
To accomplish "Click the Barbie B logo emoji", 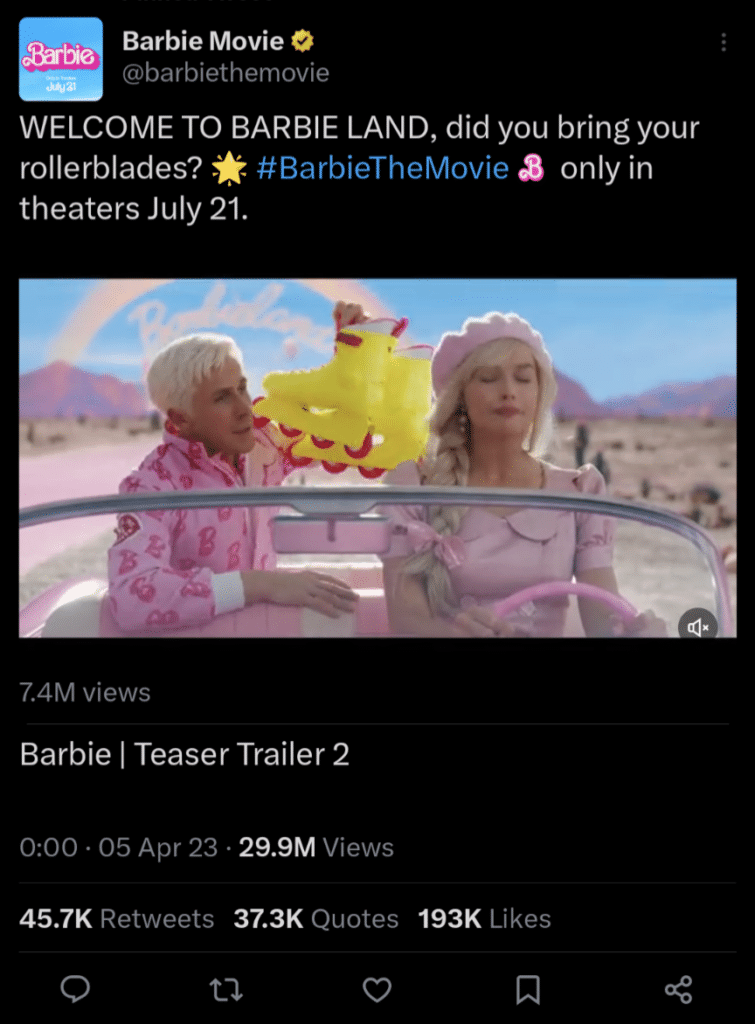I will tap(531, 168).
